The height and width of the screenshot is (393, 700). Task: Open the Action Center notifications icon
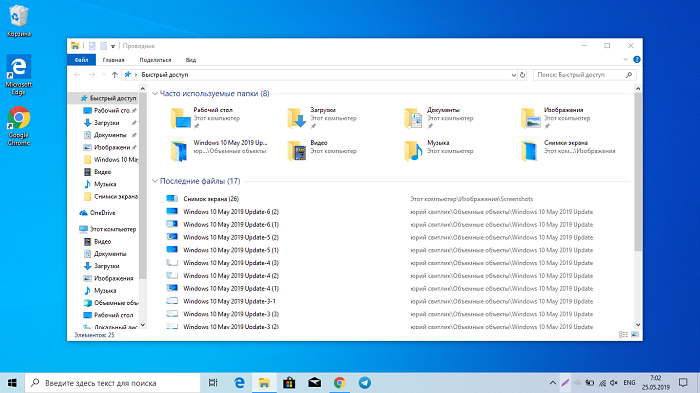(683, 383)
